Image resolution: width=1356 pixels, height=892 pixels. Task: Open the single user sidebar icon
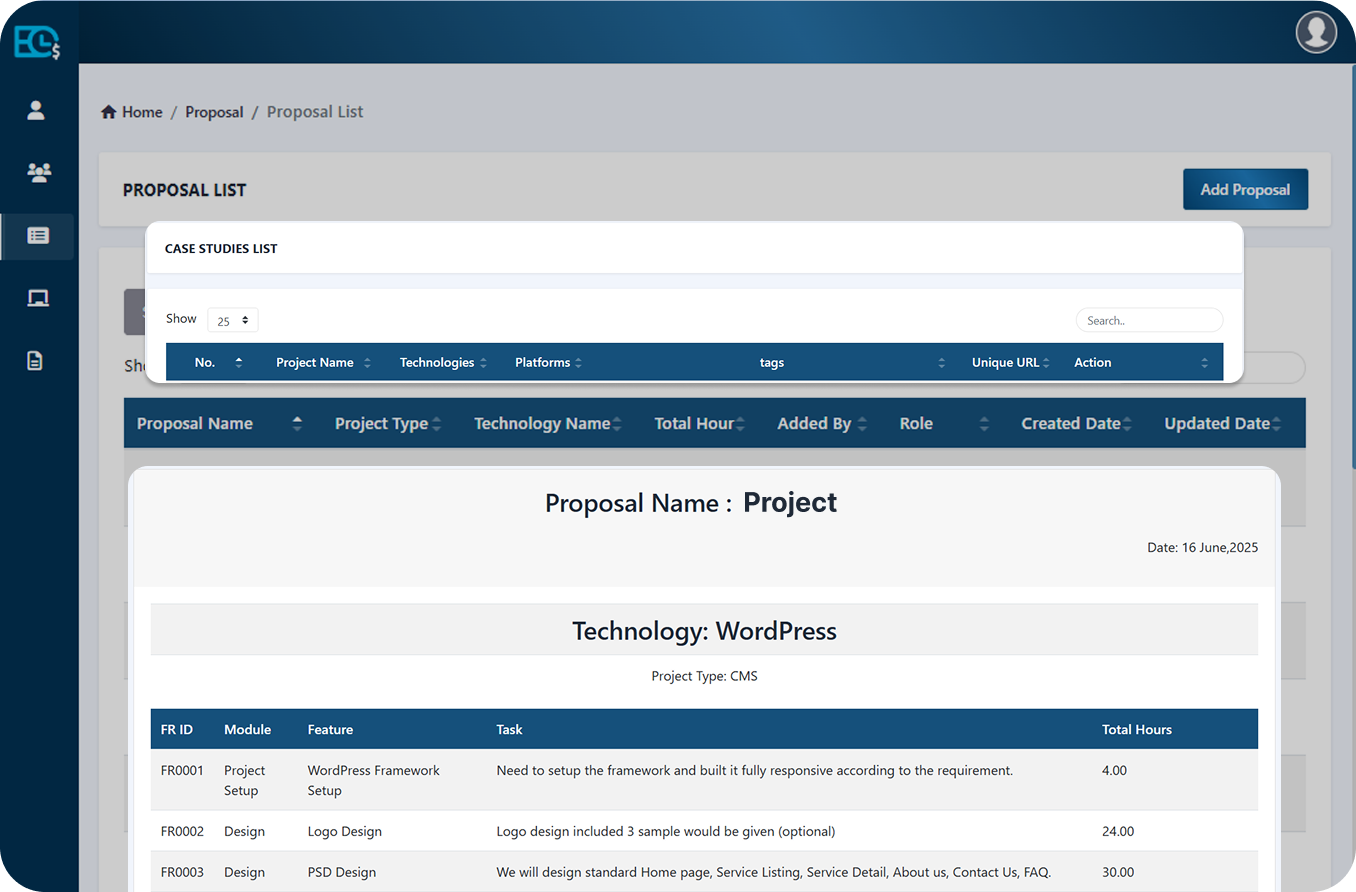coord(36,110)
